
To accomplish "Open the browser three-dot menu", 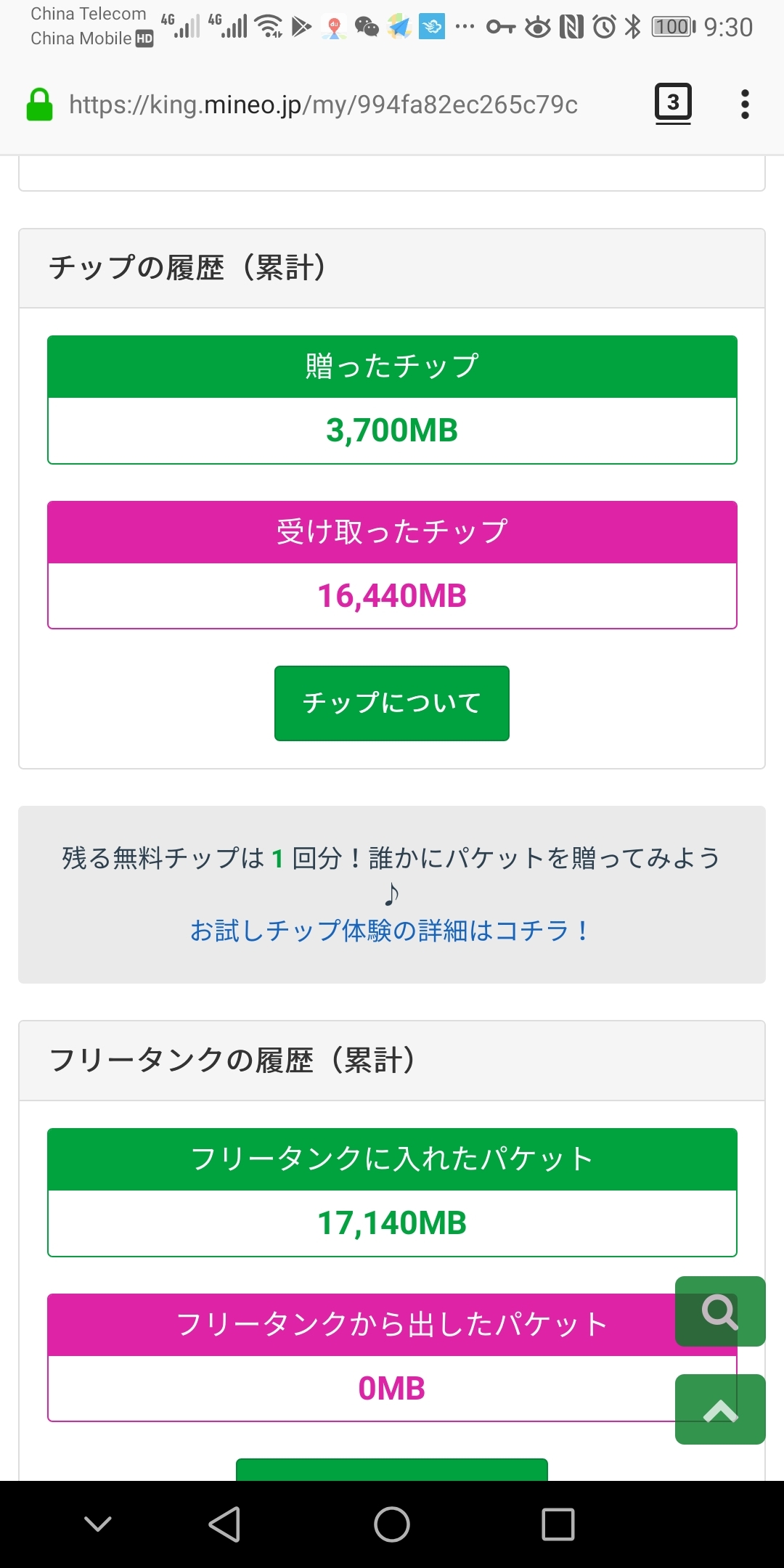I will click(x=744, y=105).
